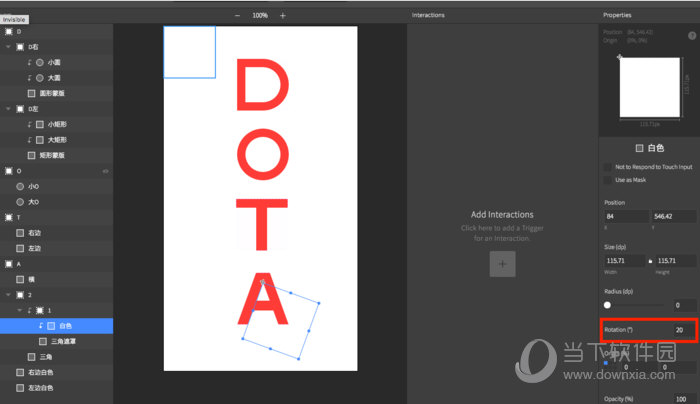The width and height of the screenshot is (700, 404).
Task: Select the container icon of group 1
Action: tap(40, 310)
